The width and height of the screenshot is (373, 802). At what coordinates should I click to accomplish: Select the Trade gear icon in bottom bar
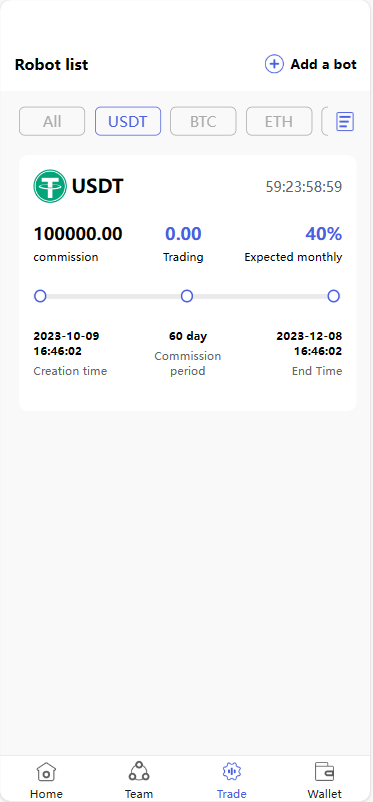point(231,771)
